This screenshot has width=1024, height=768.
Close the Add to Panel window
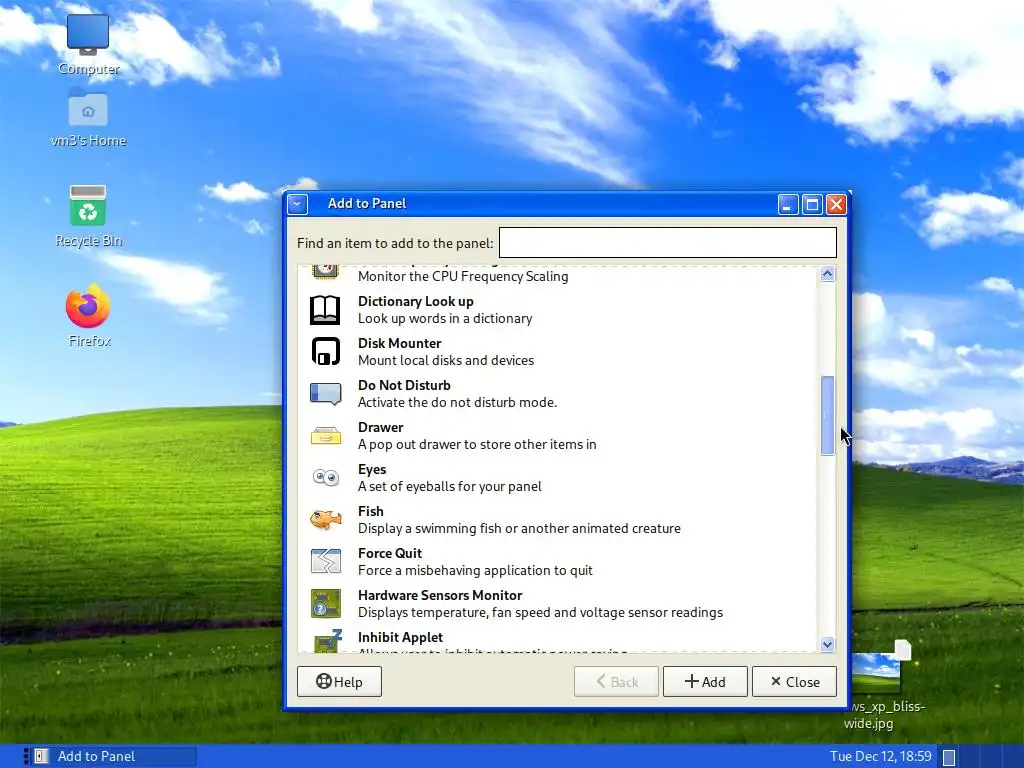(x=836, y=204)
